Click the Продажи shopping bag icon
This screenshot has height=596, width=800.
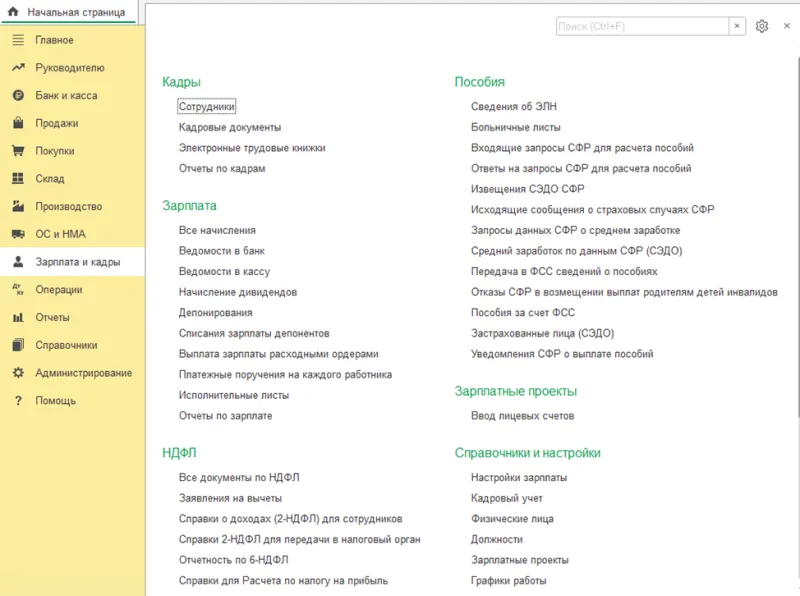[x=17, y=124]
